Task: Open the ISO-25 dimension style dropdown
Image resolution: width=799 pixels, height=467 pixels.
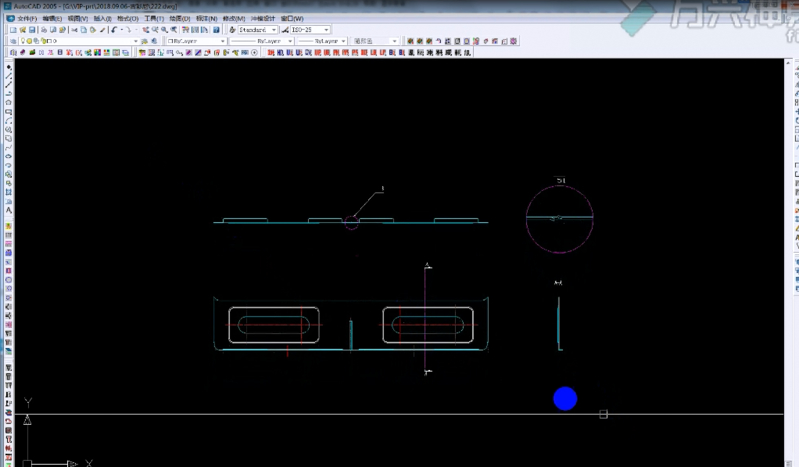Action: point(326,30)
